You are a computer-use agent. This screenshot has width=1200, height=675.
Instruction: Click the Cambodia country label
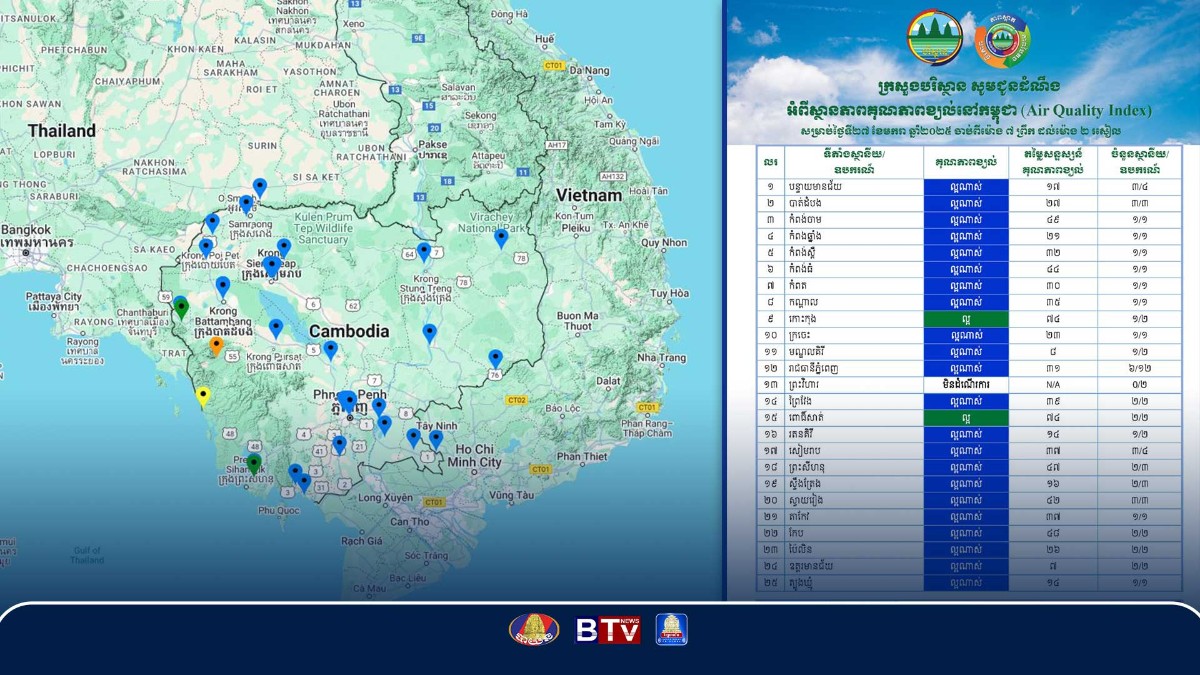point(349,331)
